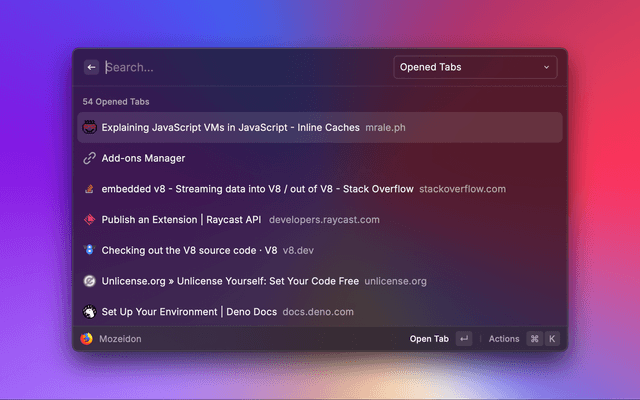
Task: Click the K shortcut key badge
Action: (551, 339)
